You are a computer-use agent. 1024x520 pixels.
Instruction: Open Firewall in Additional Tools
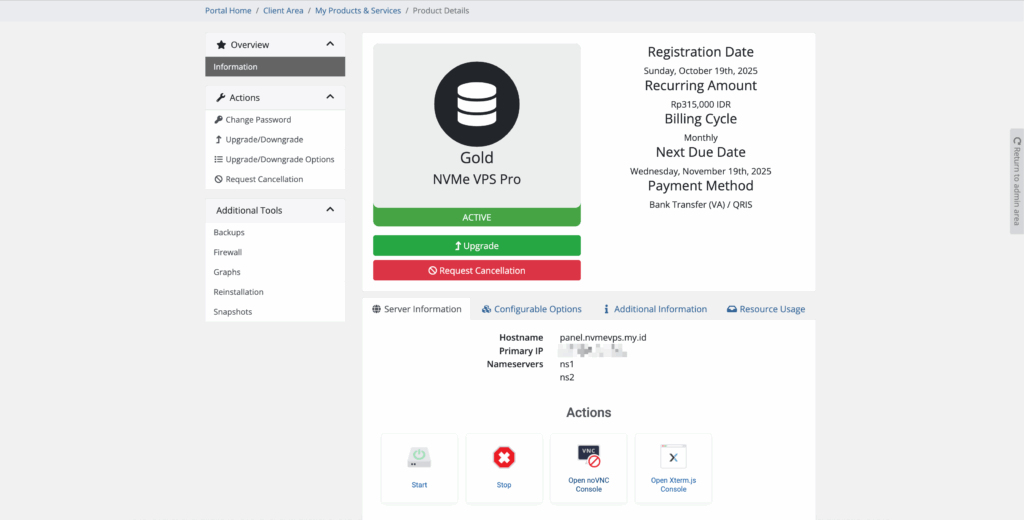[x=228, y=252]
